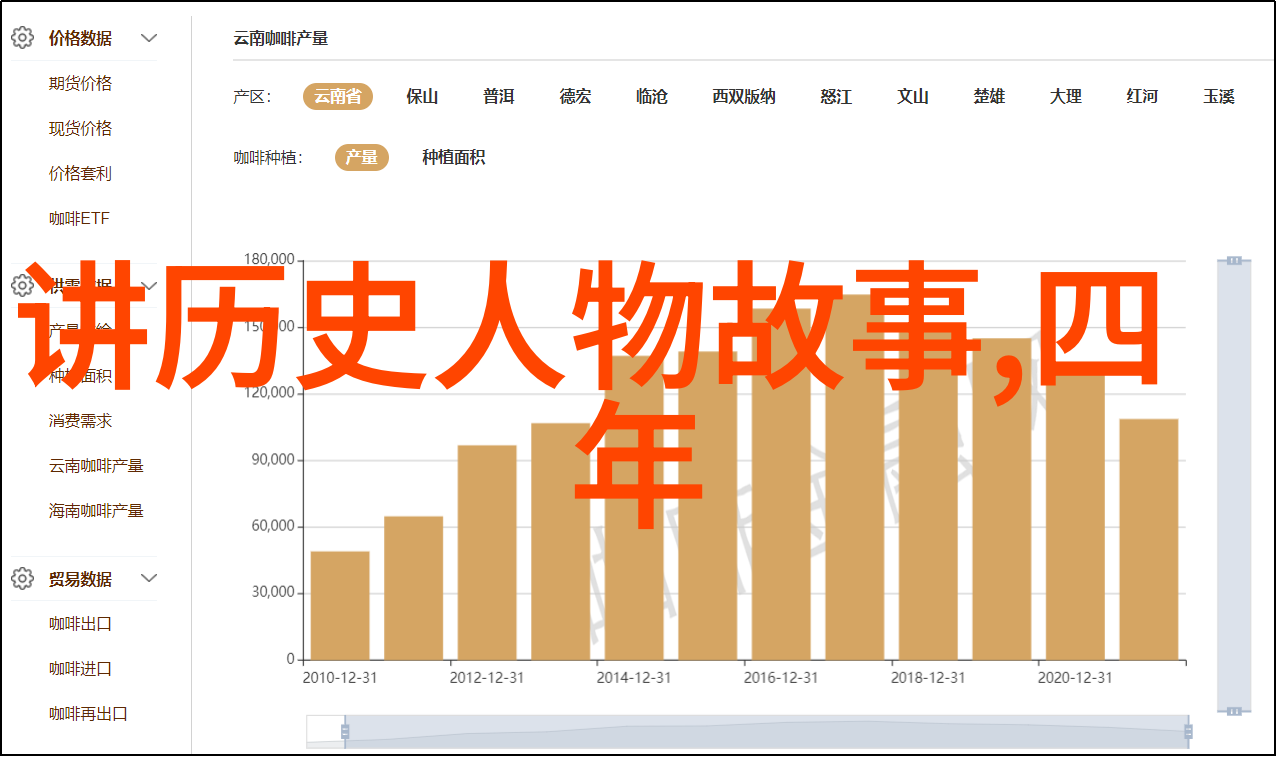Select the 云南省 region filter
Viewport: 1277px width, 757px height.
click(x=338, y=96)
